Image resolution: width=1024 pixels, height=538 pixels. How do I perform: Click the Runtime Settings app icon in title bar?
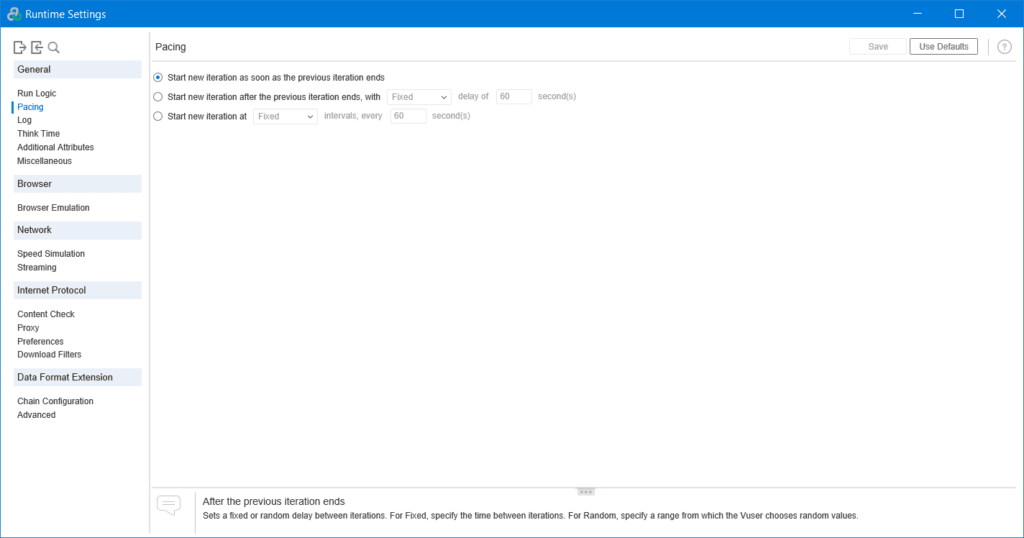click(14, 14)
